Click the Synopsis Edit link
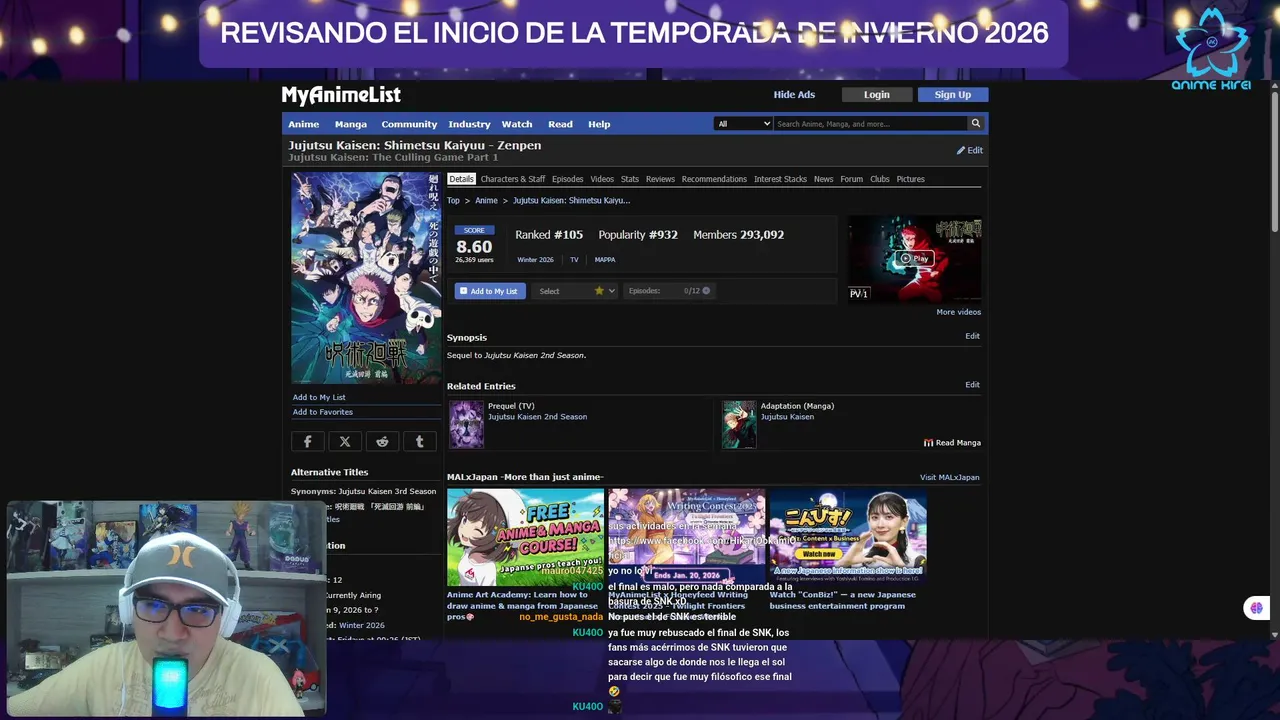The width and height of the screenshot is (1280, 720). pyautogui.click(x=972, y=336)
